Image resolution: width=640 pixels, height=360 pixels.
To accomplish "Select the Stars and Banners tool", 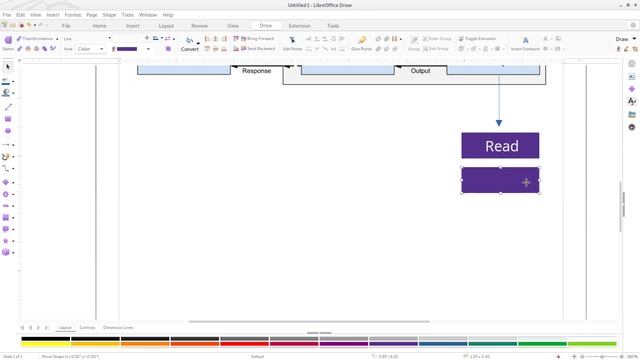I will point(6,241).
